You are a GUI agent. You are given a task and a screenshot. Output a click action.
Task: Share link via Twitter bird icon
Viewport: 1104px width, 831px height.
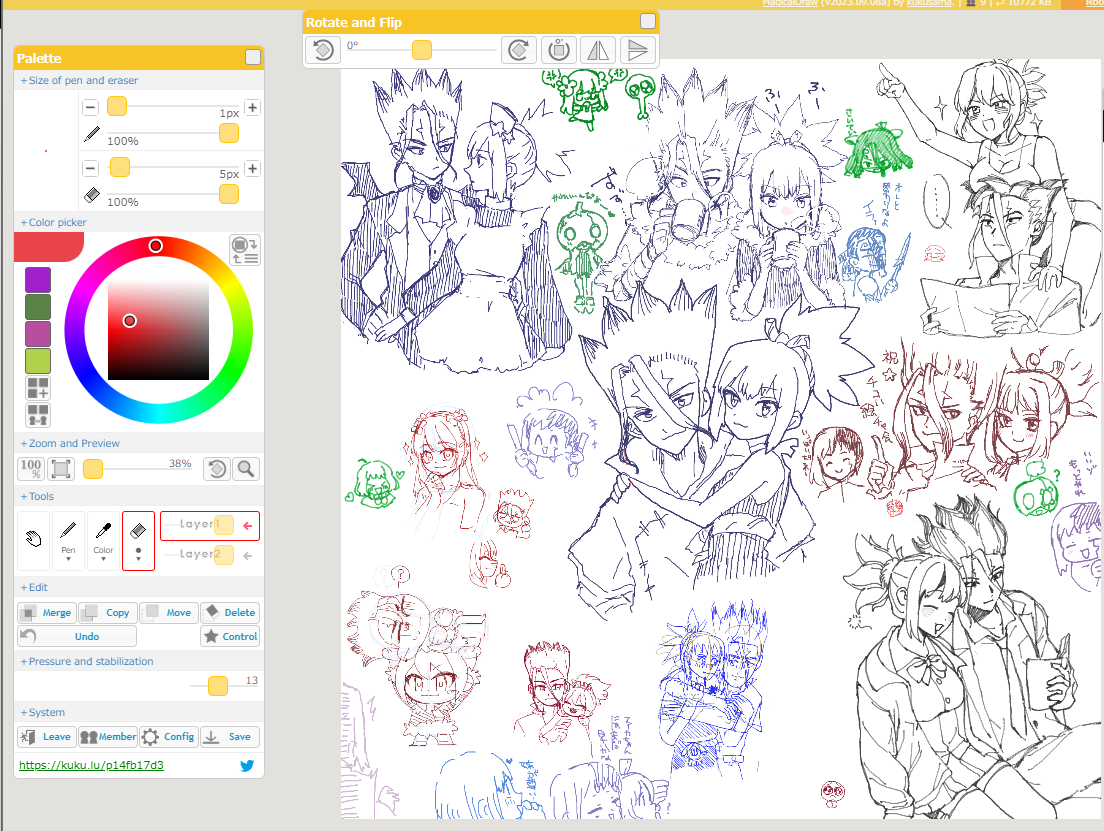pyautogui.click(x=247, y=766)
